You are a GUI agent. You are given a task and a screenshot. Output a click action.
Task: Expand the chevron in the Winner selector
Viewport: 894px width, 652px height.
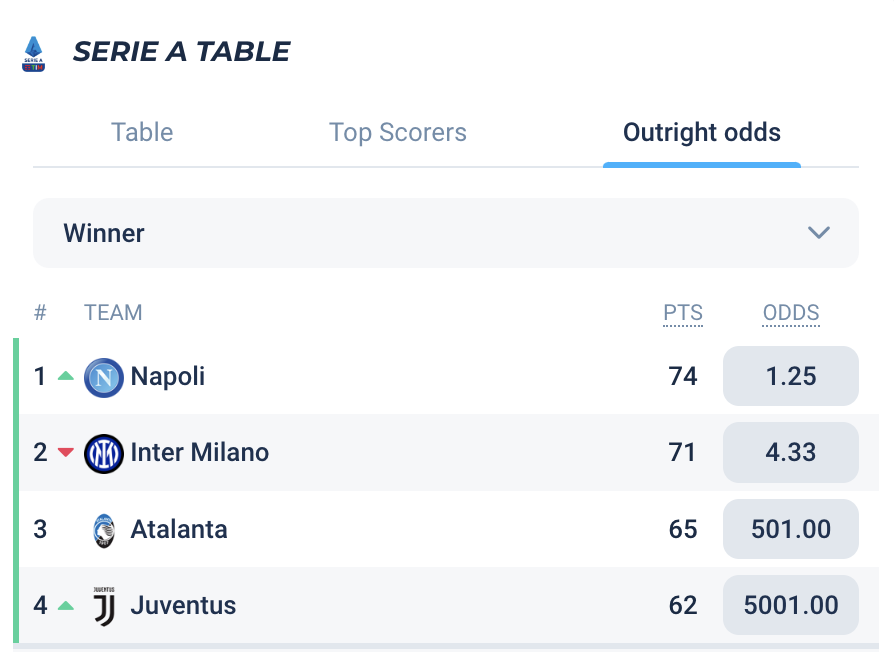pyautogui.click(x=819, y=233)
